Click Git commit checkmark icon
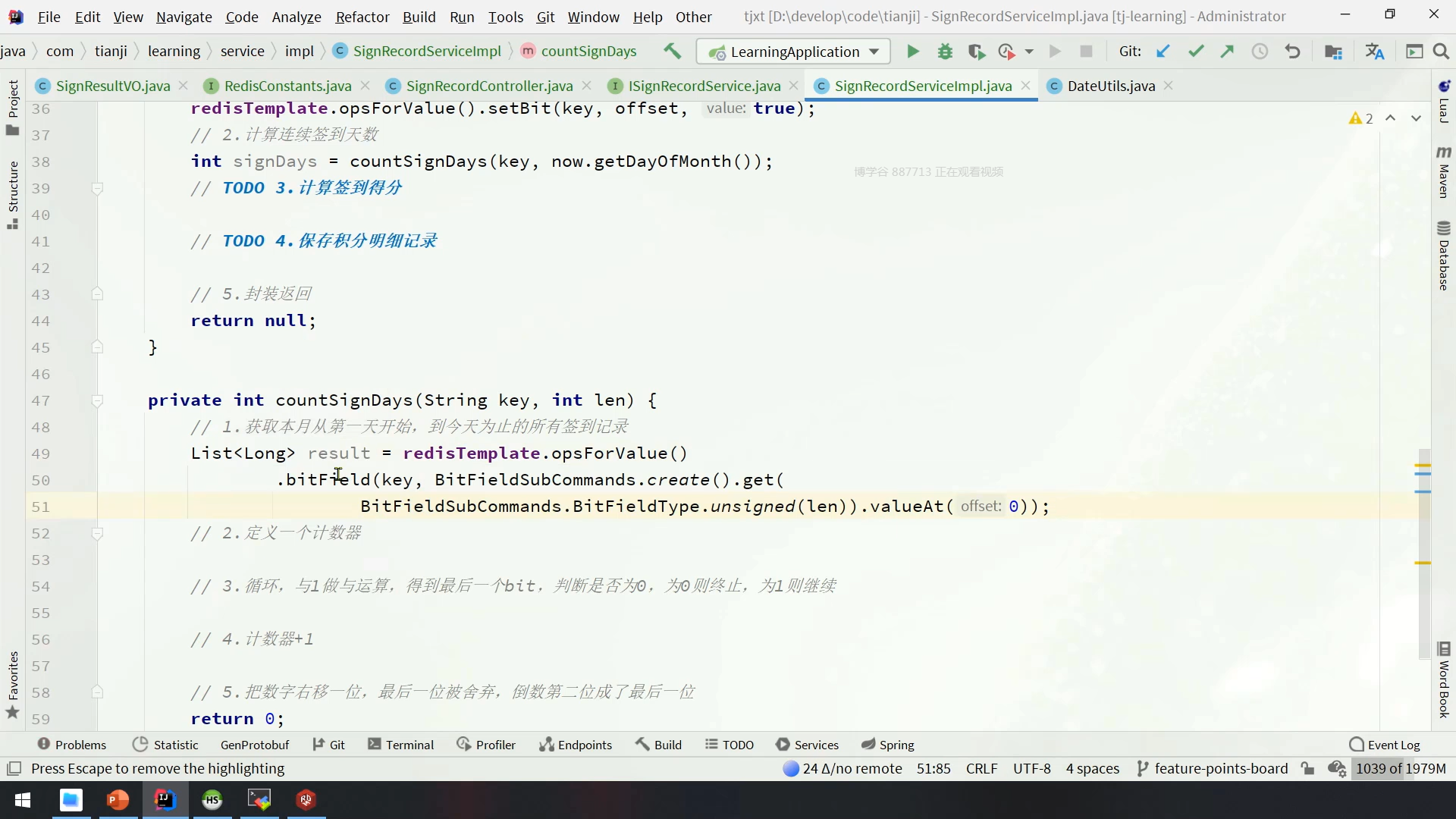The width and height of the screenshot is (1456, 819). tap(1196, 52)
